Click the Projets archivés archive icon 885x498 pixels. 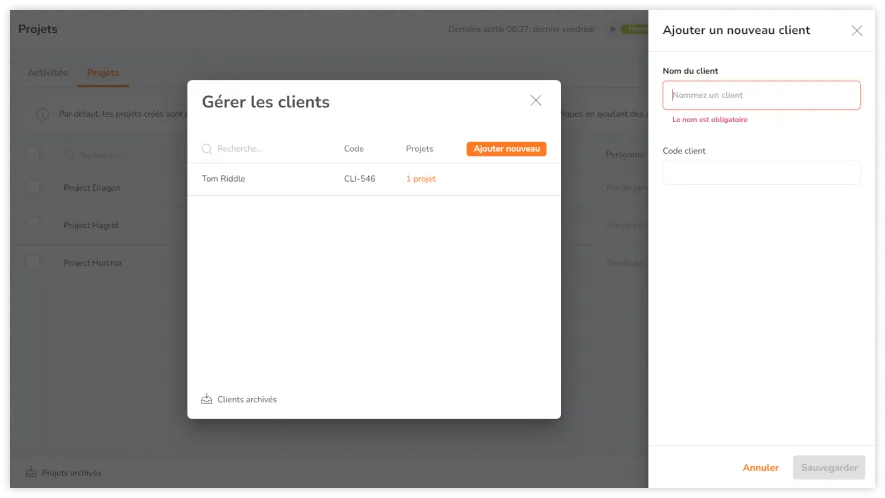(x=31, y=472)
